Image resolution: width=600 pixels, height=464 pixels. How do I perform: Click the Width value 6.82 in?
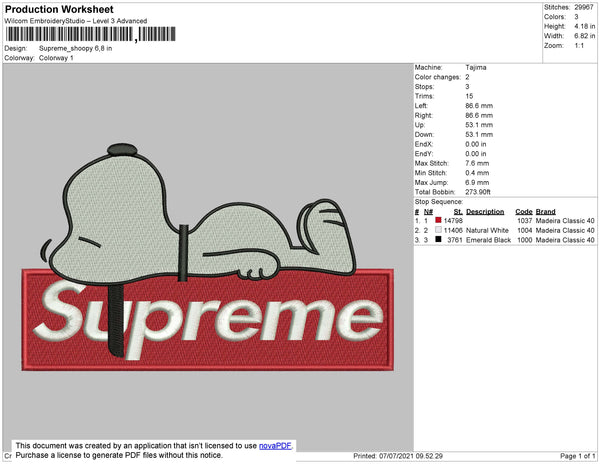(x=584, y=36)
